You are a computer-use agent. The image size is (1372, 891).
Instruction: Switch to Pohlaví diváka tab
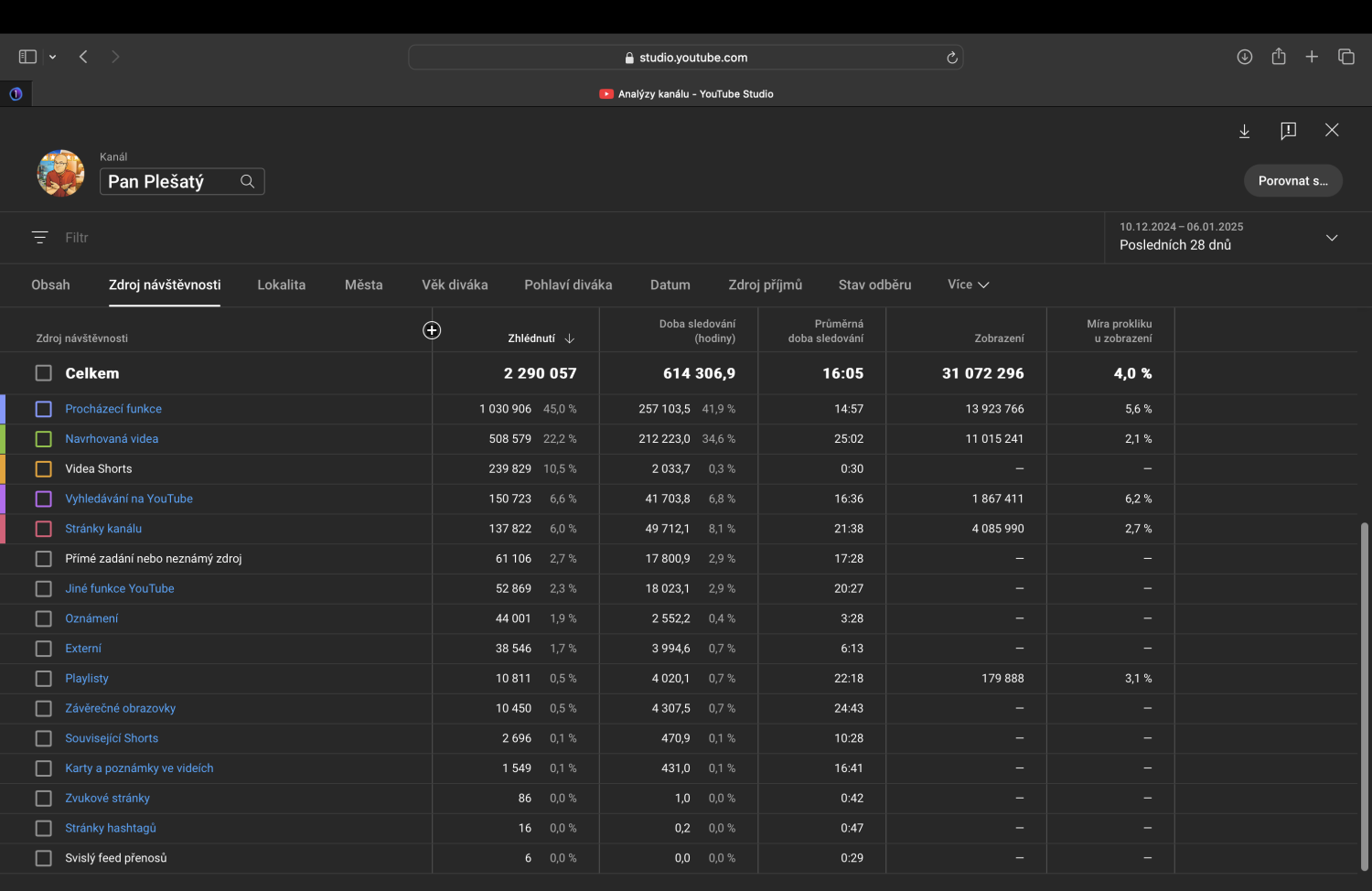(x=568, y=284)
